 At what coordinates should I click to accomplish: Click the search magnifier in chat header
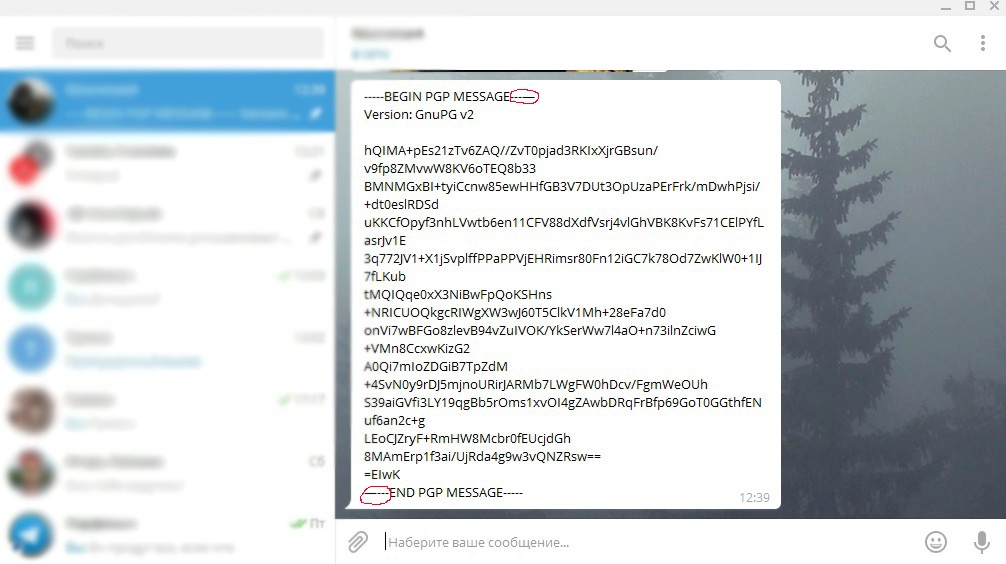(x=942, y=43)
